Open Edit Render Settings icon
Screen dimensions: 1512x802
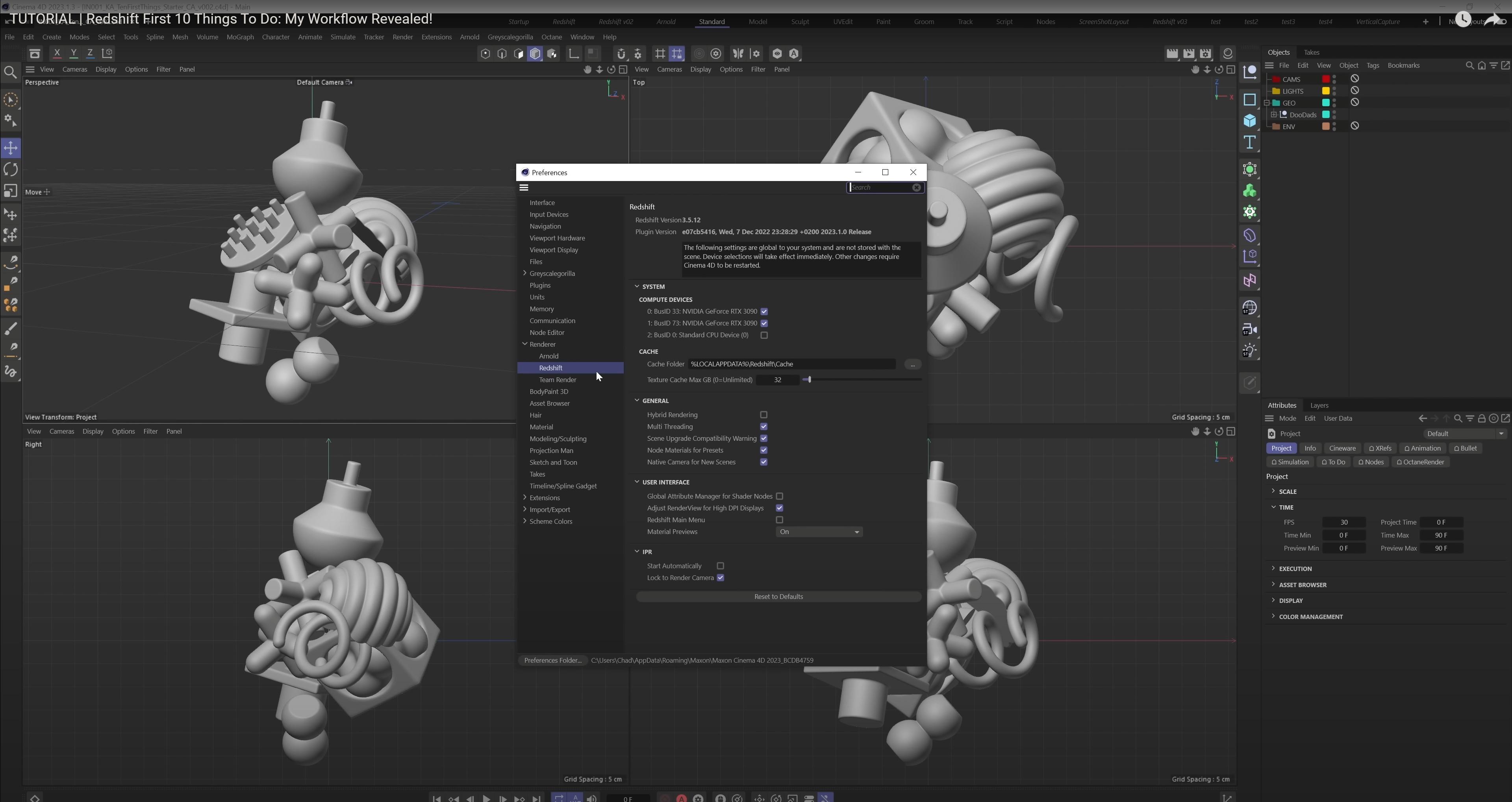coord(1206,54)
